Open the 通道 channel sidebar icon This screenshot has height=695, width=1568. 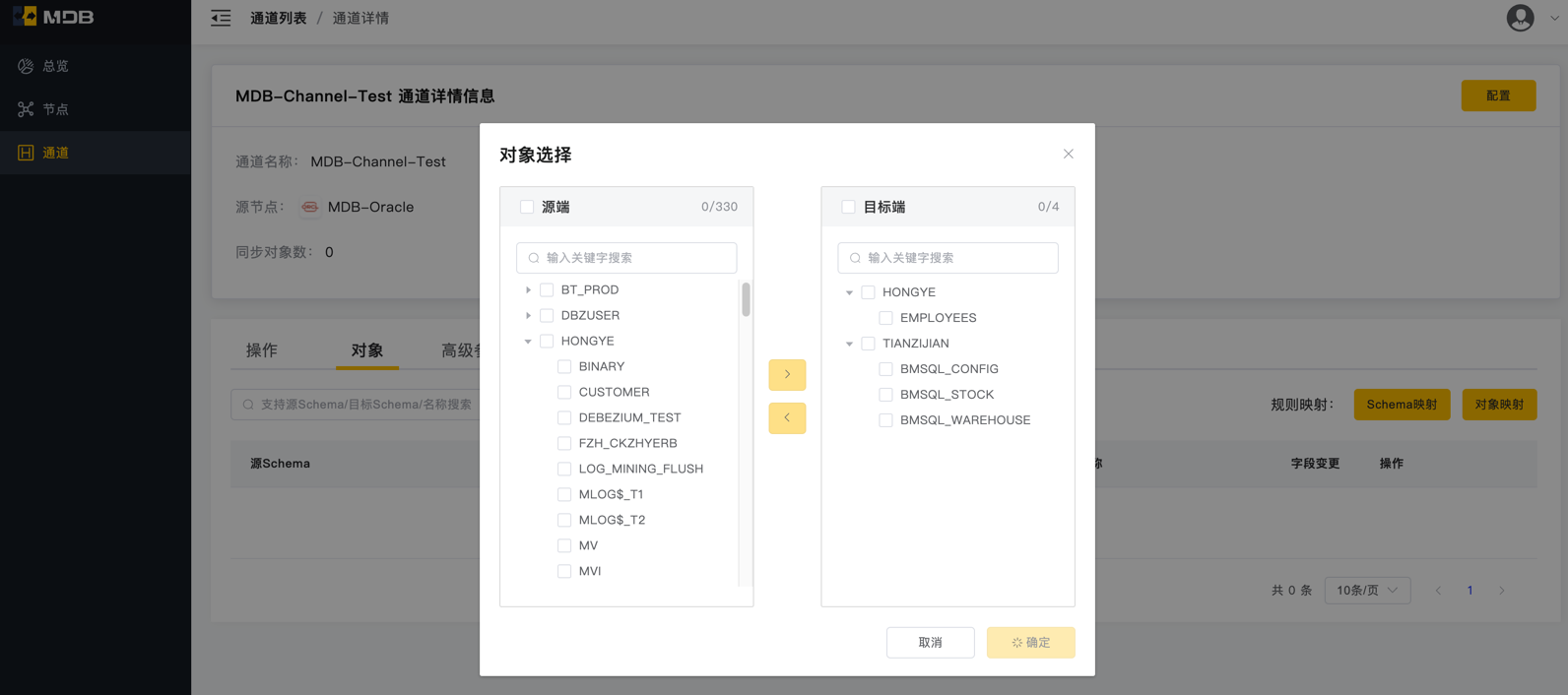[x=26, y=153]
